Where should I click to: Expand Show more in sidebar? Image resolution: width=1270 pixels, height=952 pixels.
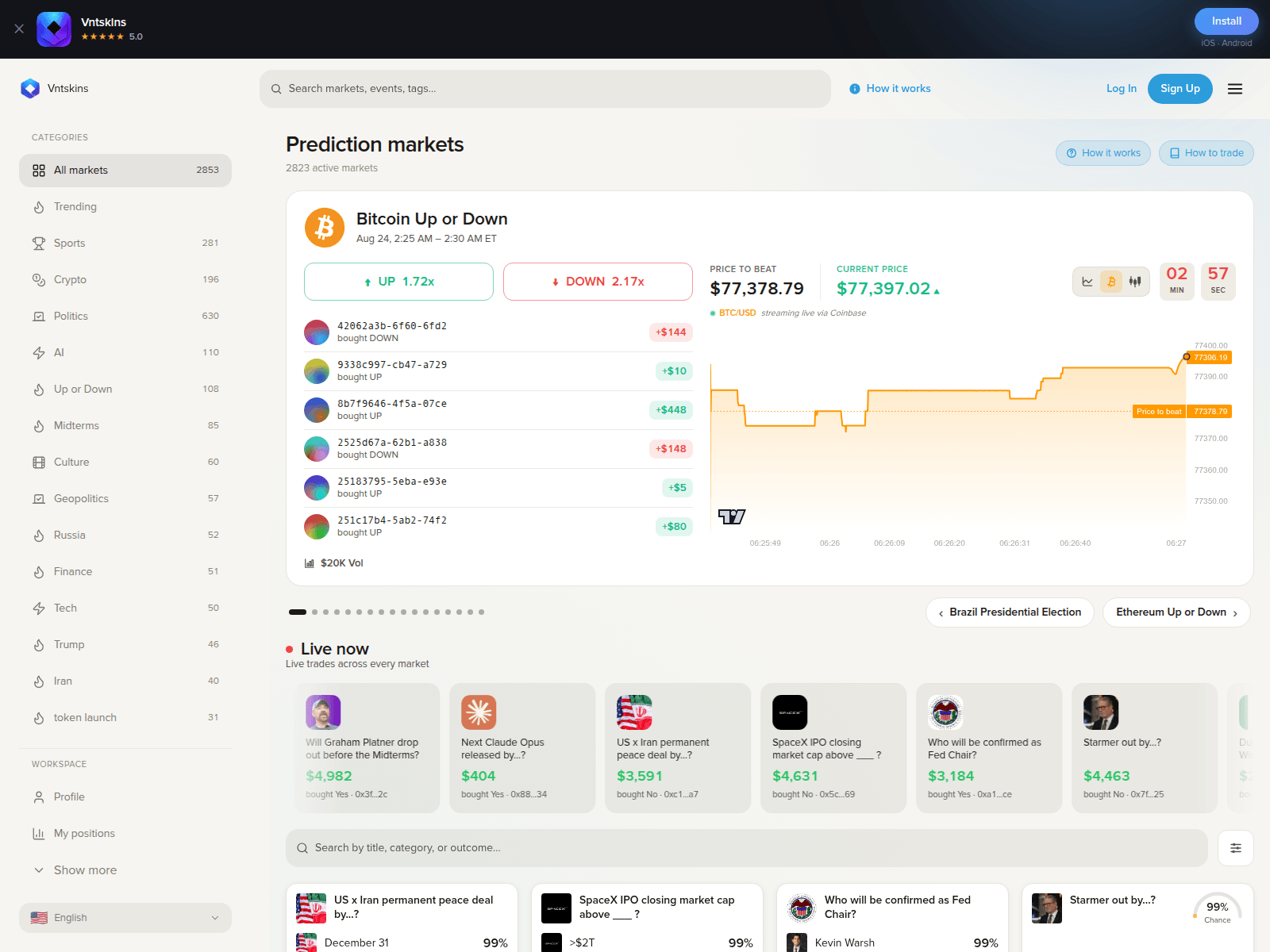click(125, 870)
